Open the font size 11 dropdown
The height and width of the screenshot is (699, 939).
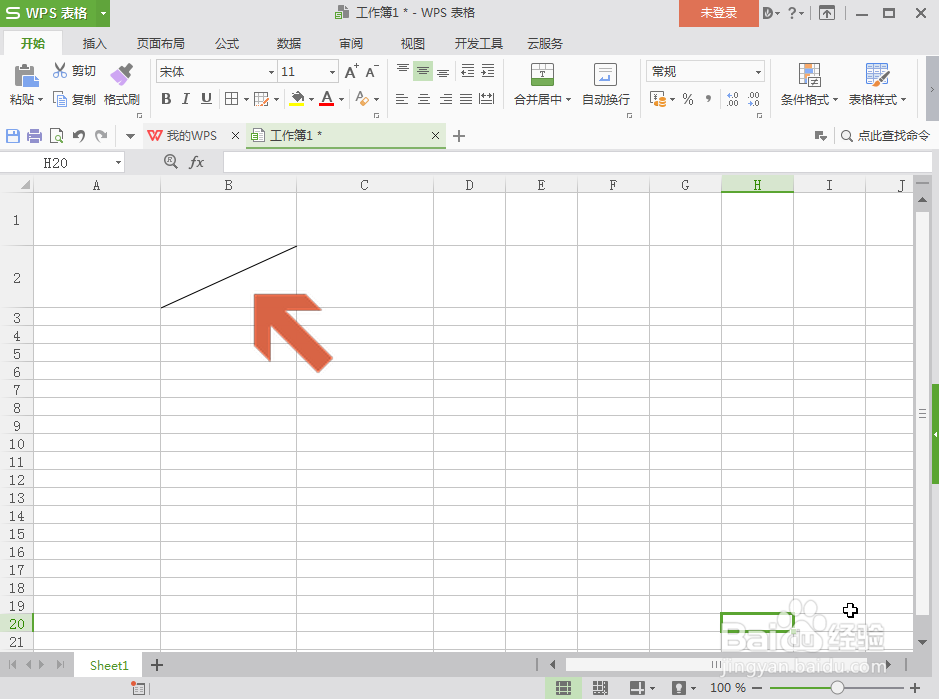(x=332, y=72)
